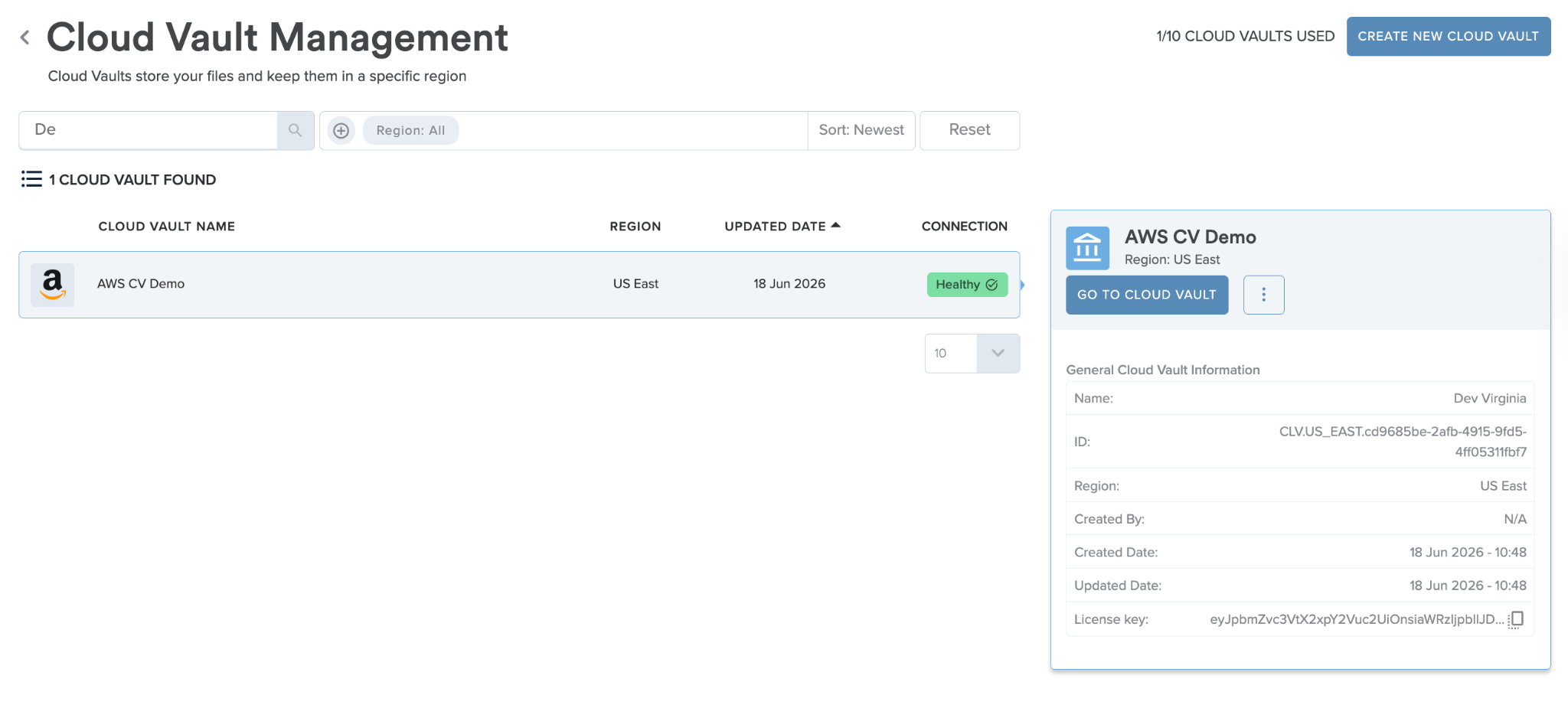The image size is (1568, 708).
Task: Click 18 Jun 2026 date cell in row
Action: point(789,284)
